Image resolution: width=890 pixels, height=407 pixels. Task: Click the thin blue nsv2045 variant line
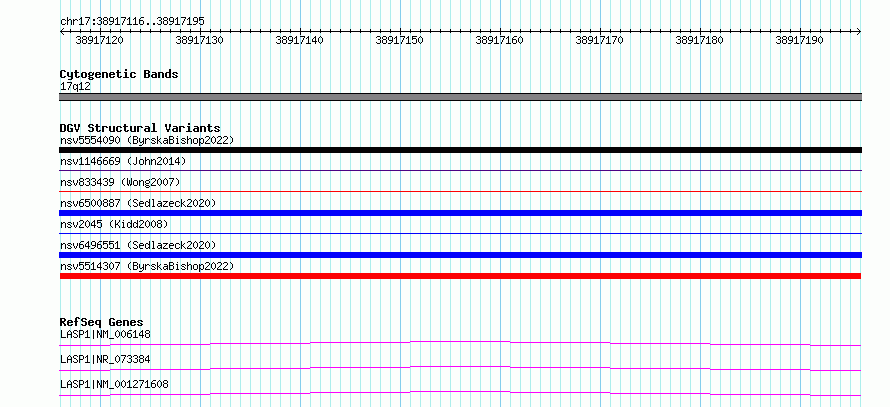click(x=460, y=233)
